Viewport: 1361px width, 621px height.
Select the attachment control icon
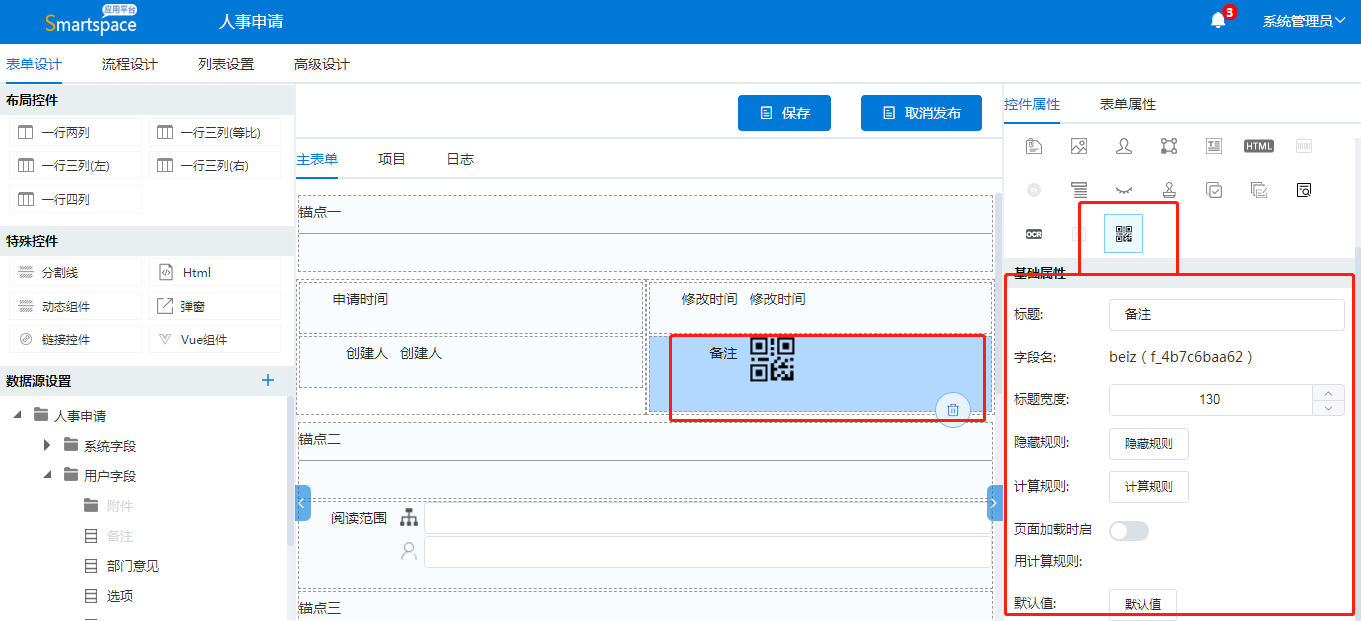coord(1034,146)
